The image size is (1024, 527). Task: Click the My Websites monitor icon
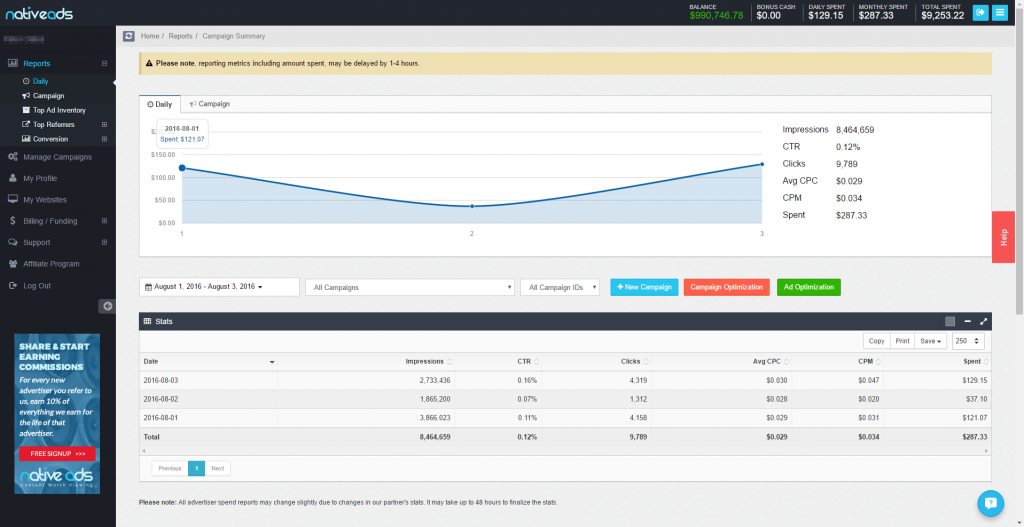12,199
